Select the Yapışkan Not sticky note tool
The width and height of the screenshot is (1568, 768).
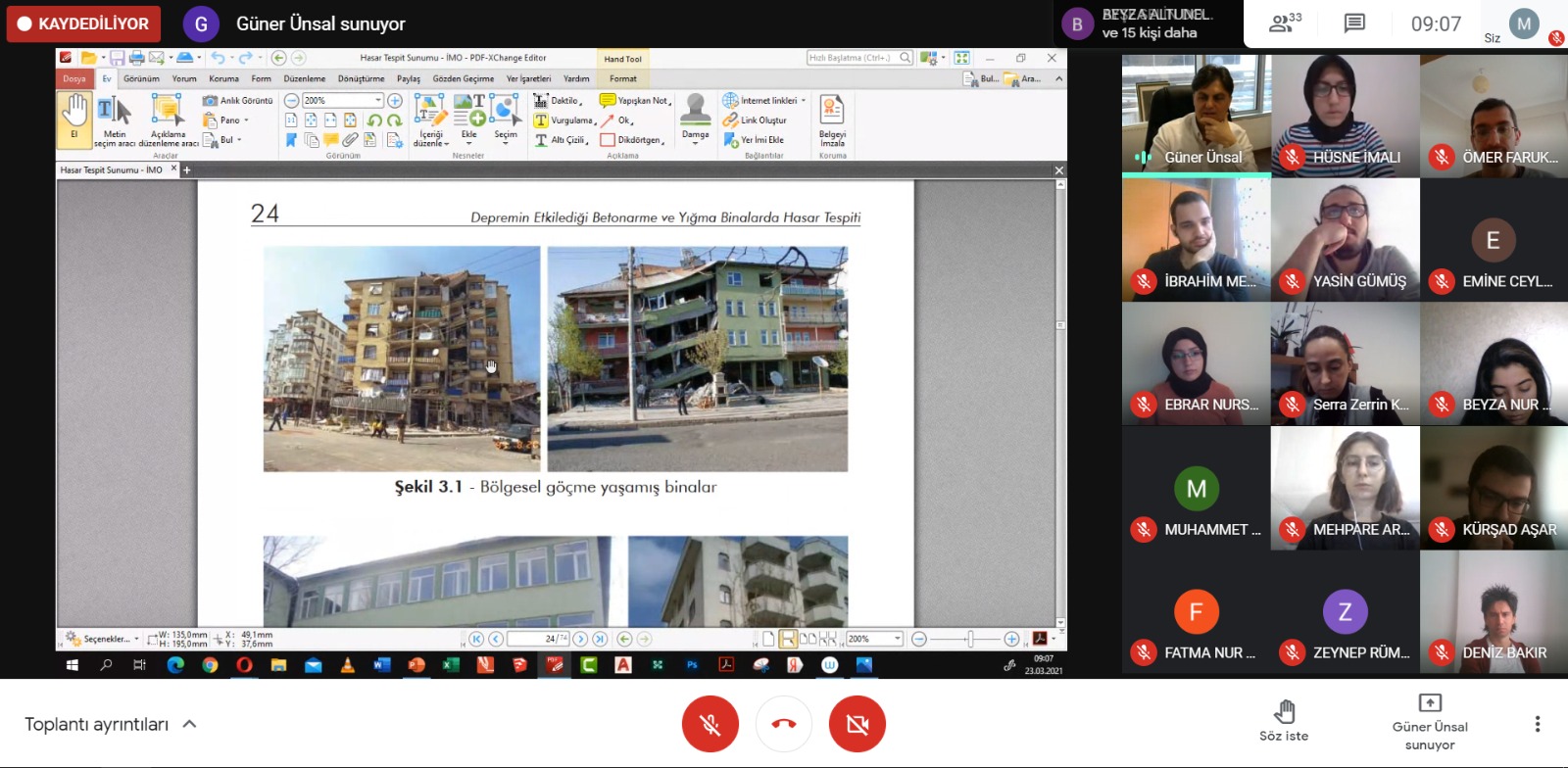tap(635, 100)
